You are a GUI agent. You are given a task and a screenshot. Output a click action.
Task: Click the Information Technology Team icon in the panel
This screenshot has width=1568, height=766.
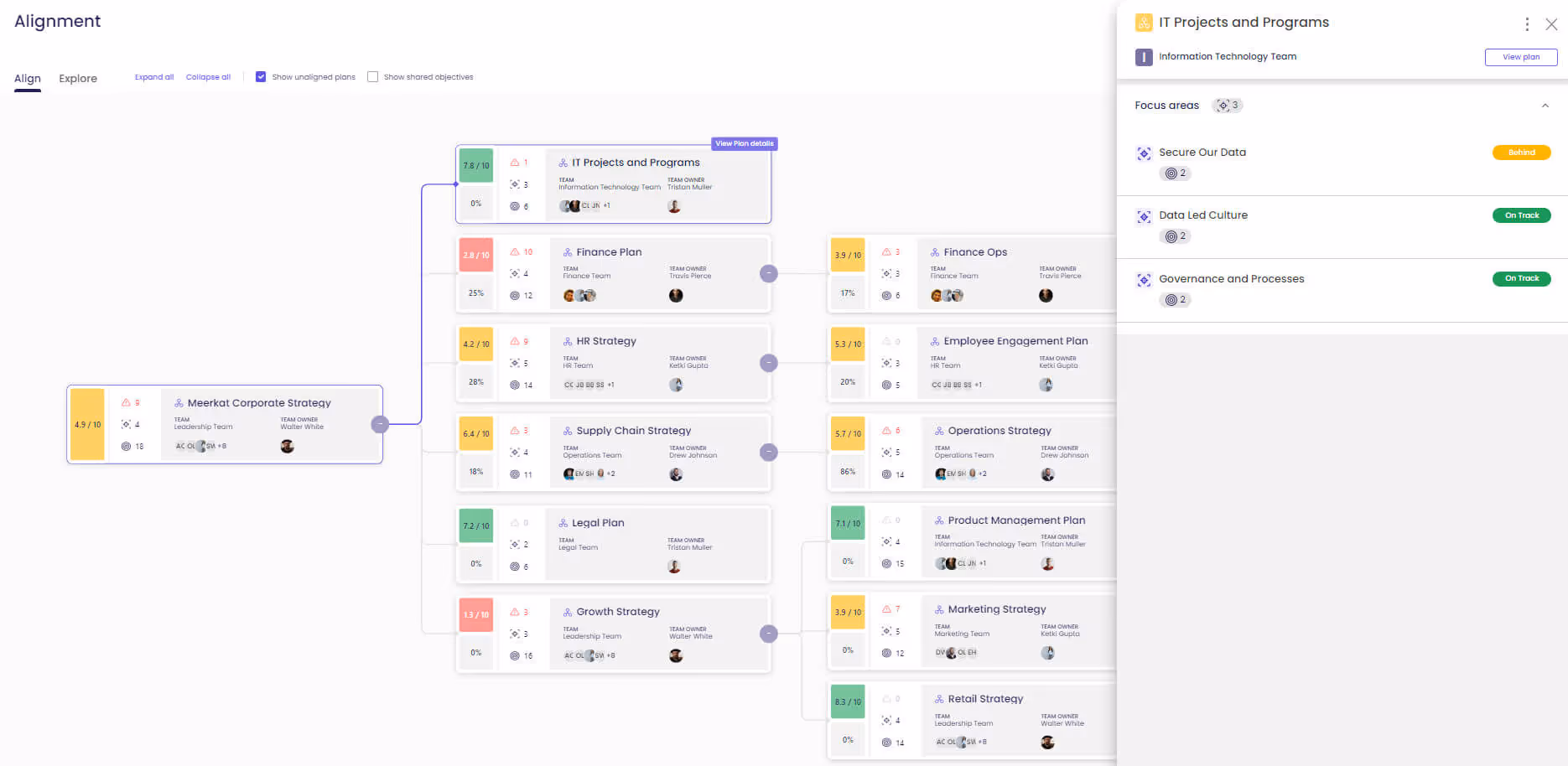1144,57
